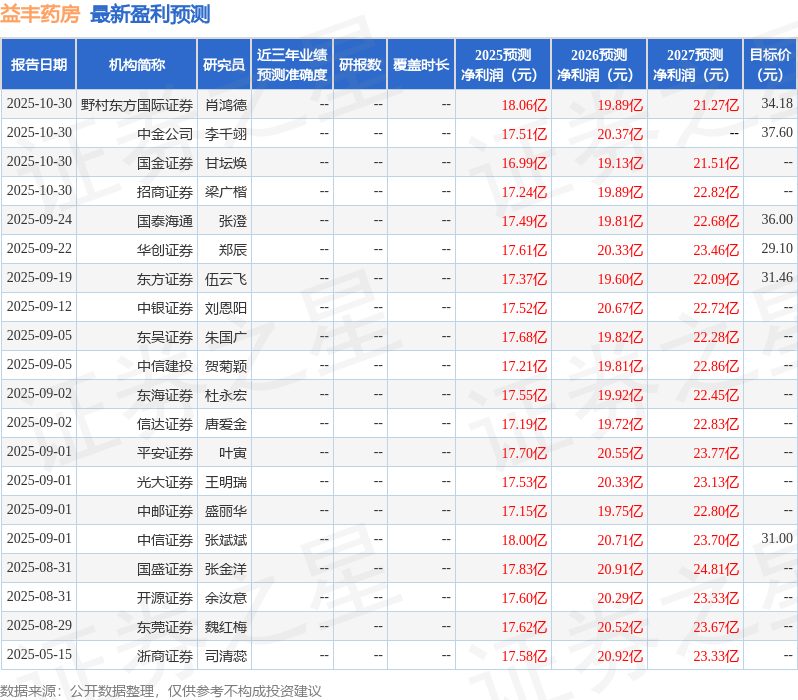Click the 目标价(元) column header

click(770, 65)
